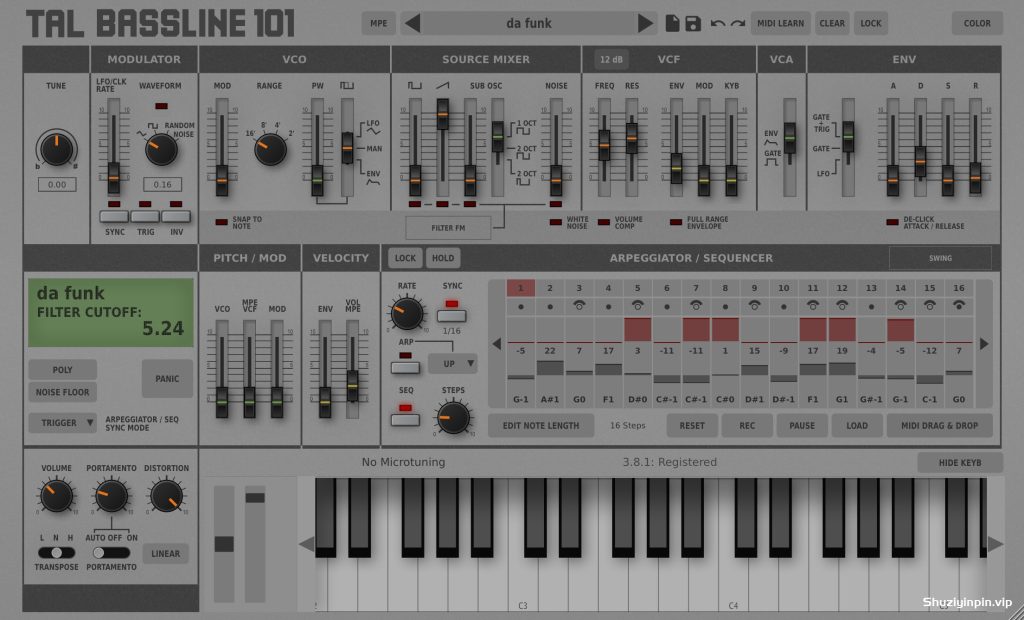Image resolution: width=1024 pixels, height=620 pixels.
Task: Click the 12 dB filter slope selector
Action: pyautogui.click(x=611, y=59)
